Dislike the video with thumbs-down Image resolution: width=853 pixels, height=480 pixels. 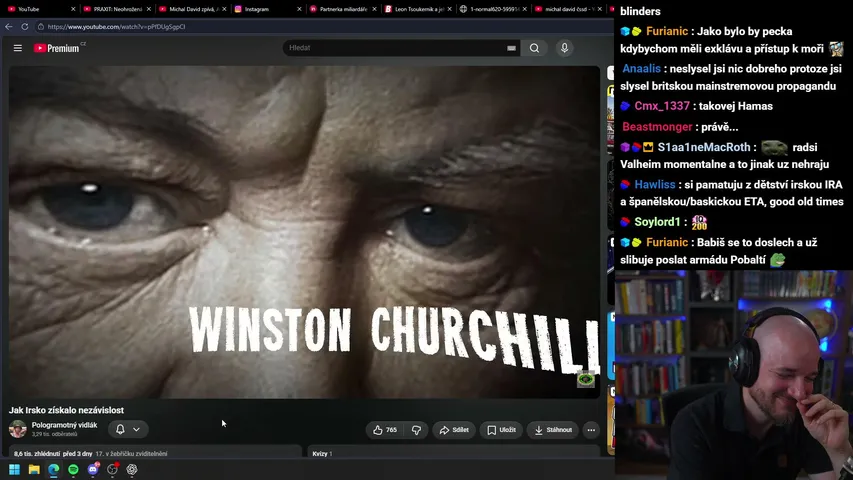[x=416, y=430]
